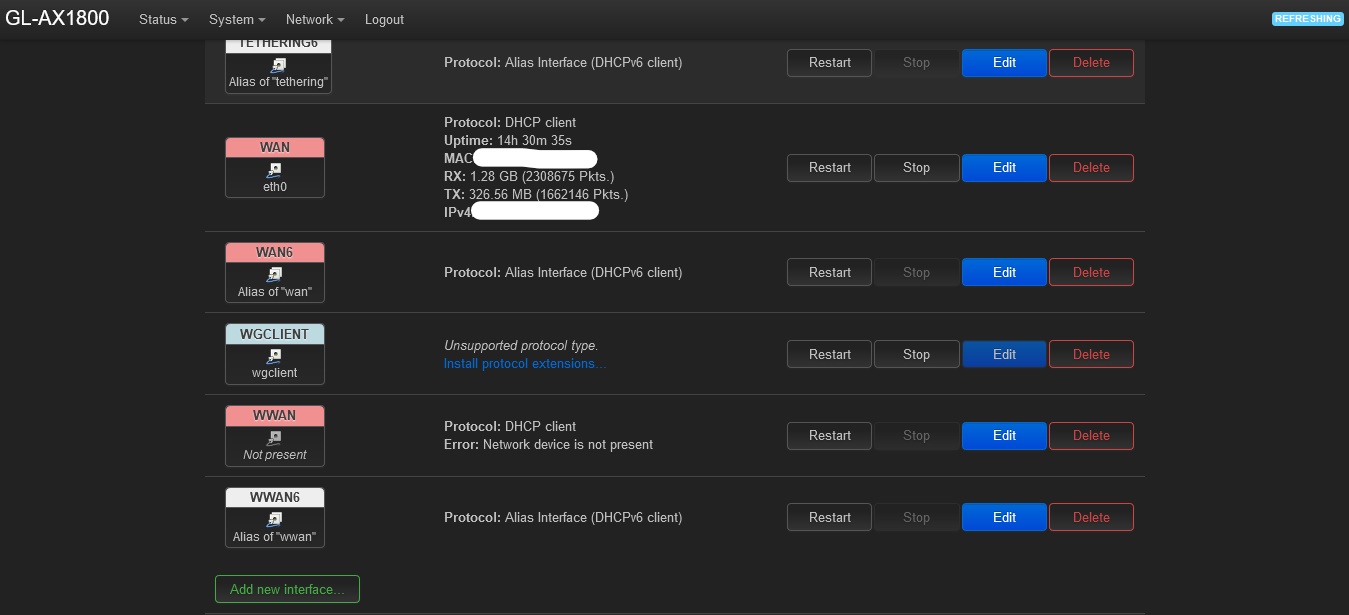Click the WGCLIENT wgclient interface icon
The width and height of the screenshot is (1349, 615).
click(x=275, y=356)
